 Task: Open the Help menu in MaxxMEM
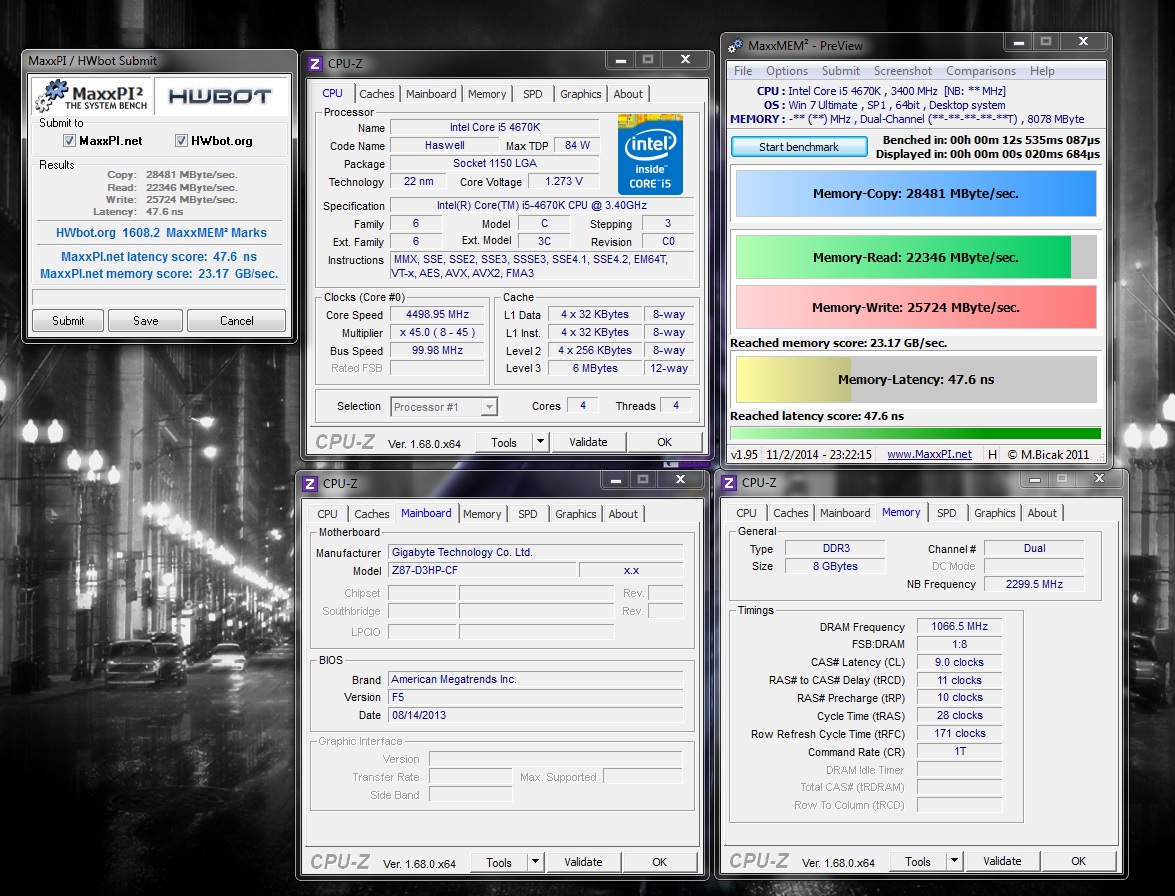(1042, 71)
